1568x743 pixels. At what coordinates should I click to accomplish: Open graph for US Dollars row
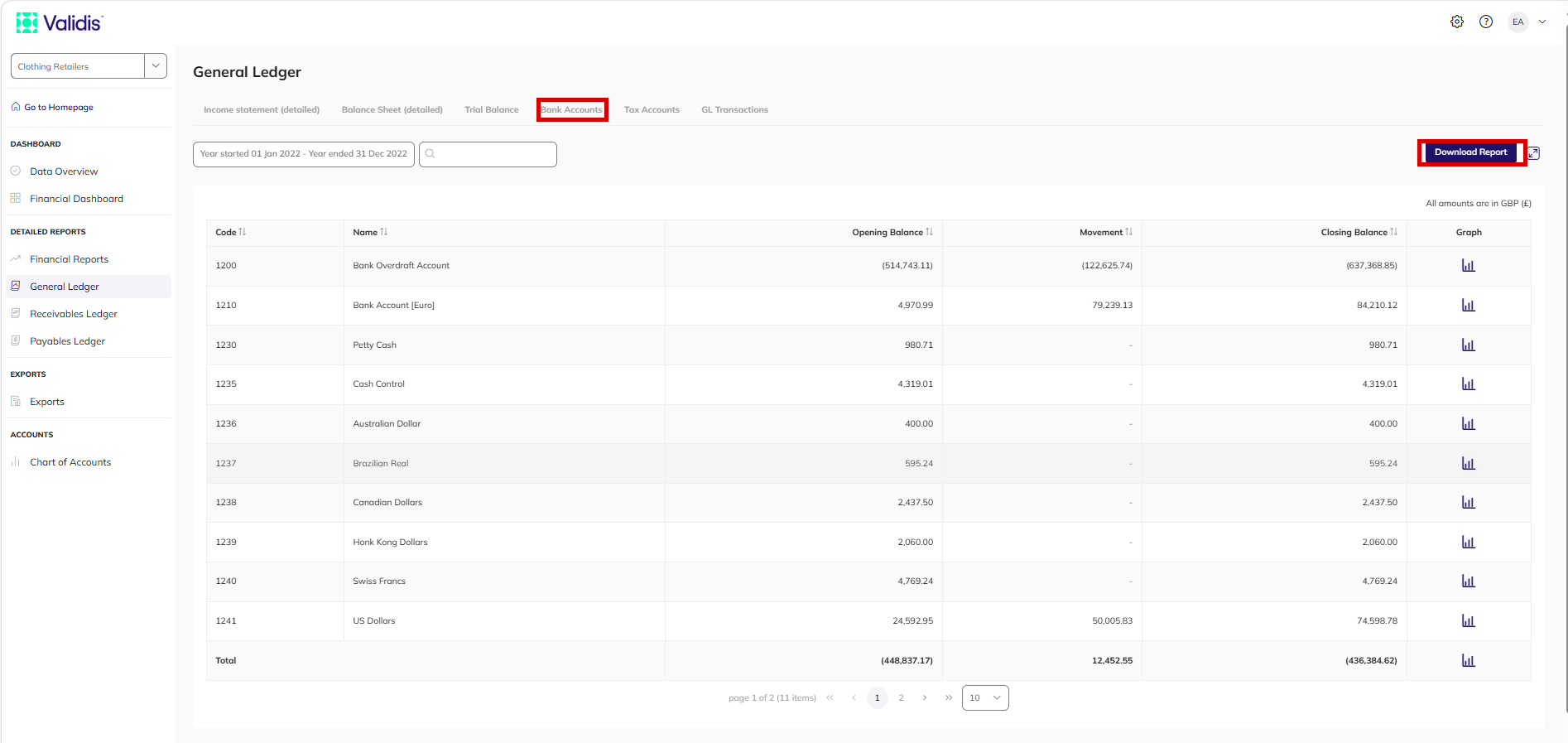click(x=1469, y=621)
